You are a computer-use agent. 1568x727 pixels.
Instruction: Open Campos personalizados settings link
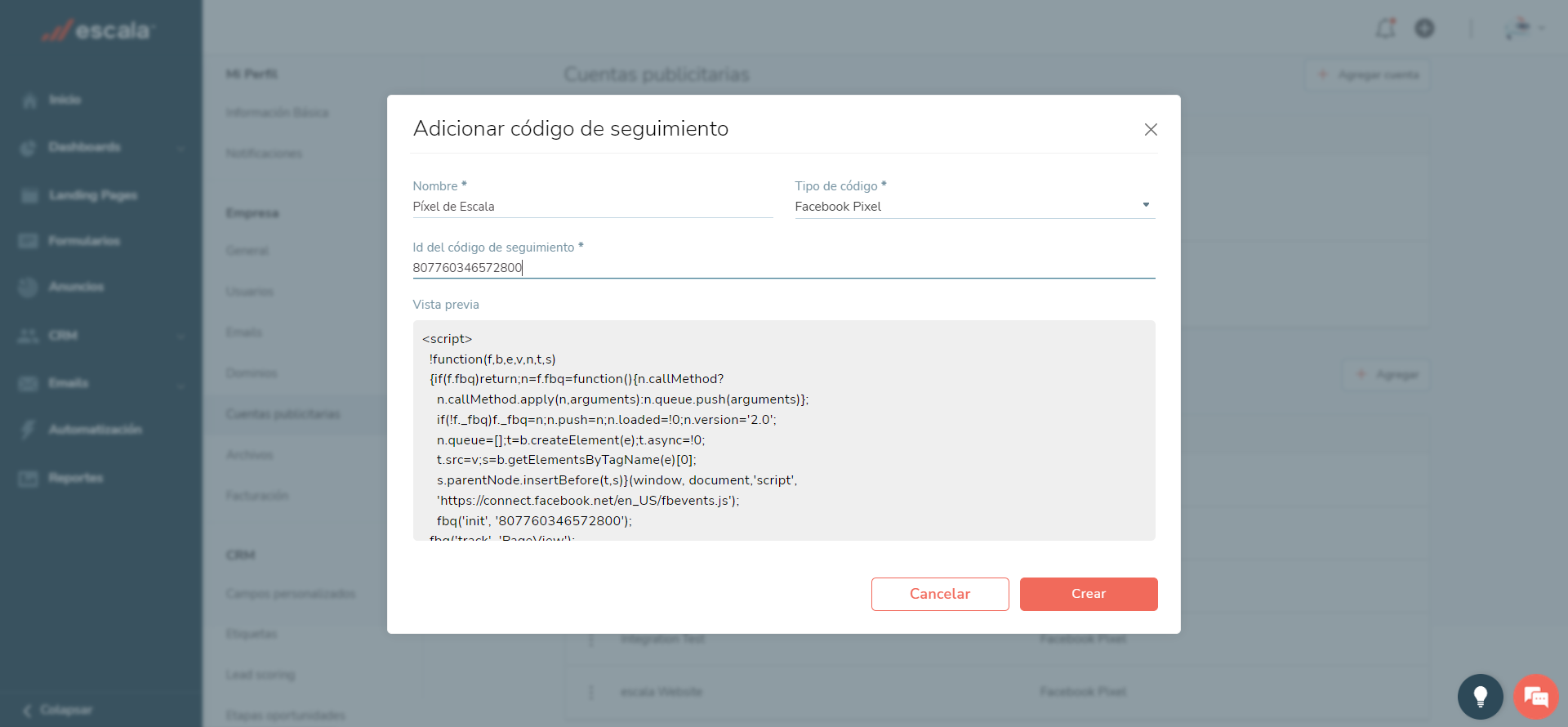click(x=291, y=594)
